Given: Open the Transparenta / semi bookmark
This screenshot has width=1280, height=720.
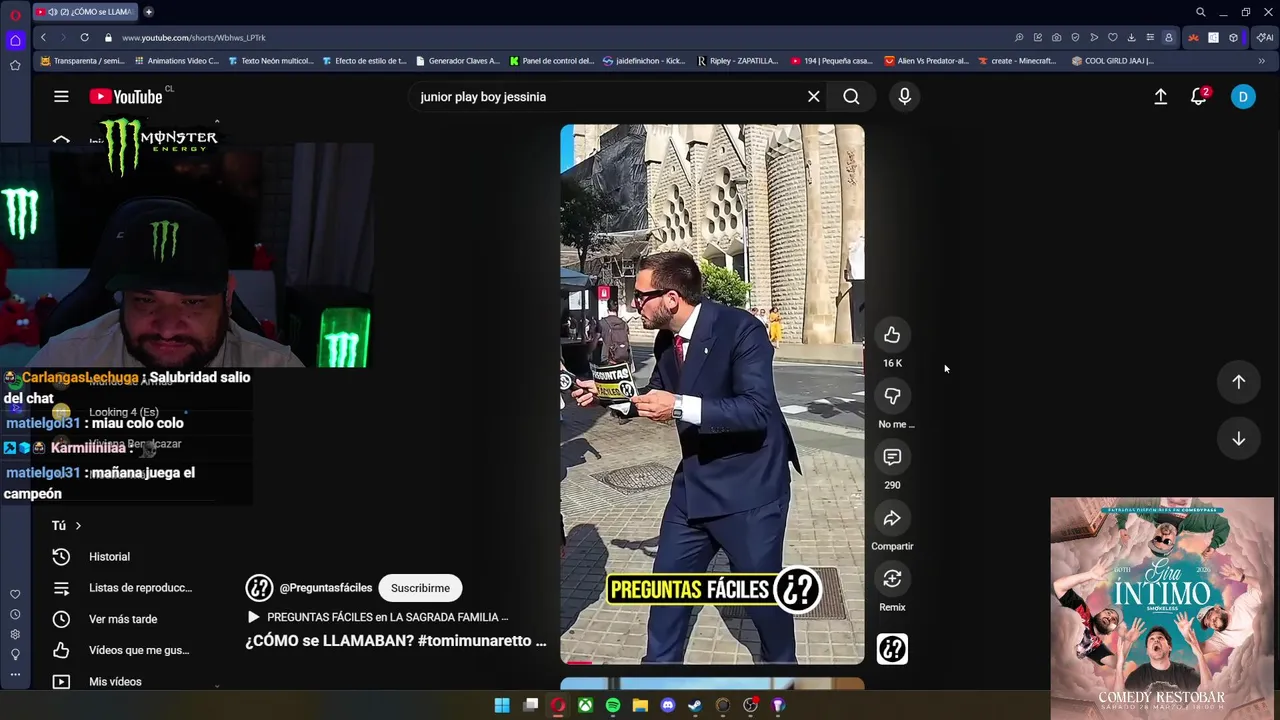Looking at the screenshot, I should coord(82,61).
